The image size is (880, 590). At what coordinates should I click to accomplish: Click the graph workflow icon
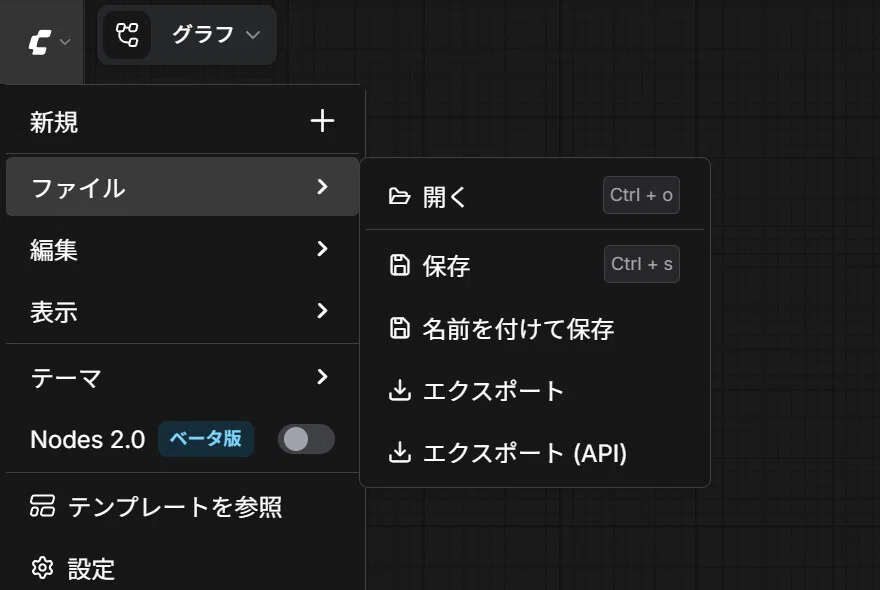point(127,35)
